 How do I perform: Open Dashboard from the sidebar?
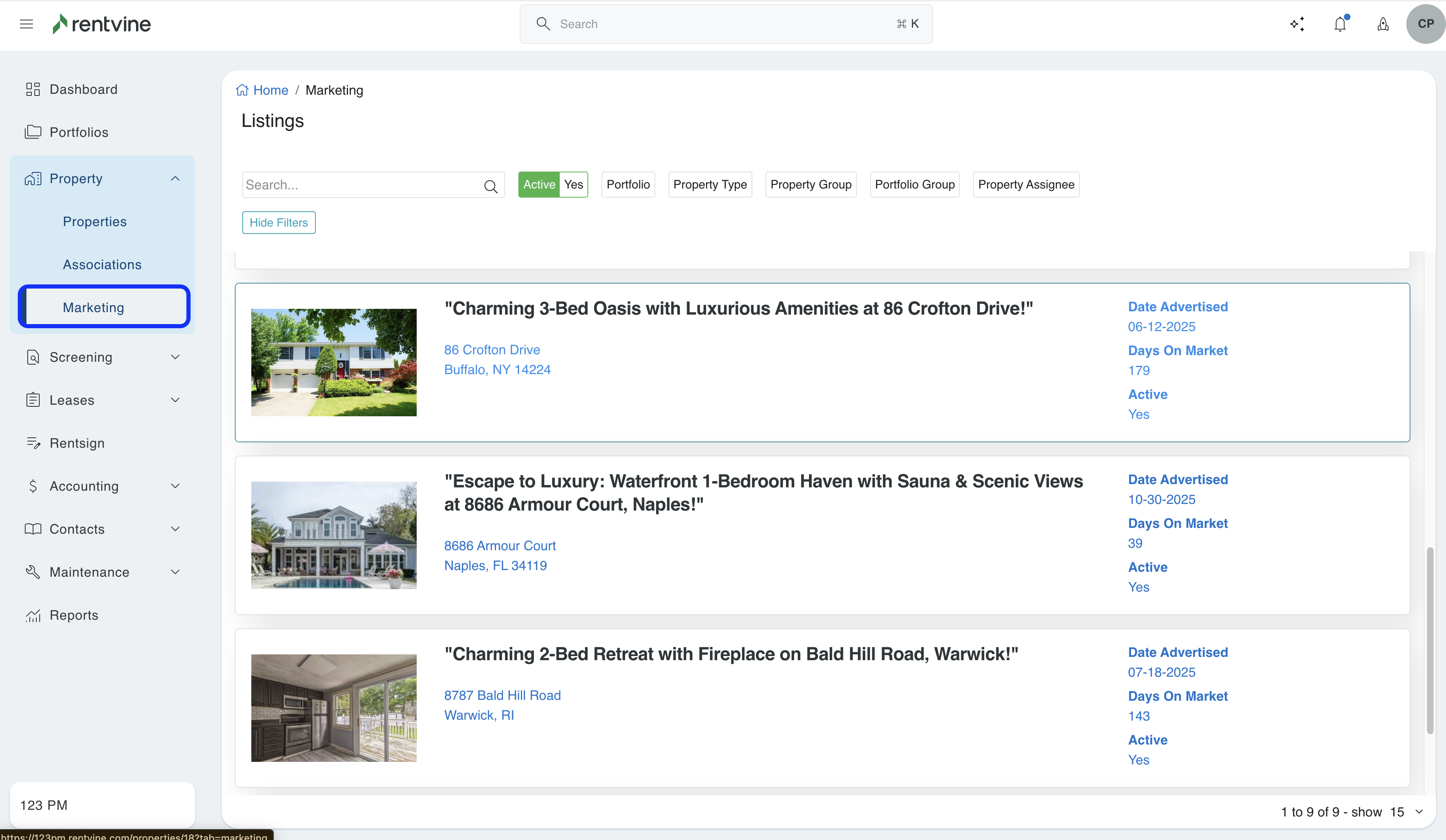point(83,90)
